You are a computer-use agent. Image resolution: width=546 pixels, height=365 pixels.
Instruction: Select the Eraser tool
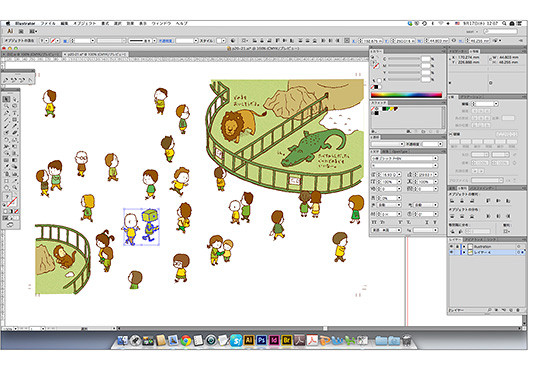pos(15,133)
